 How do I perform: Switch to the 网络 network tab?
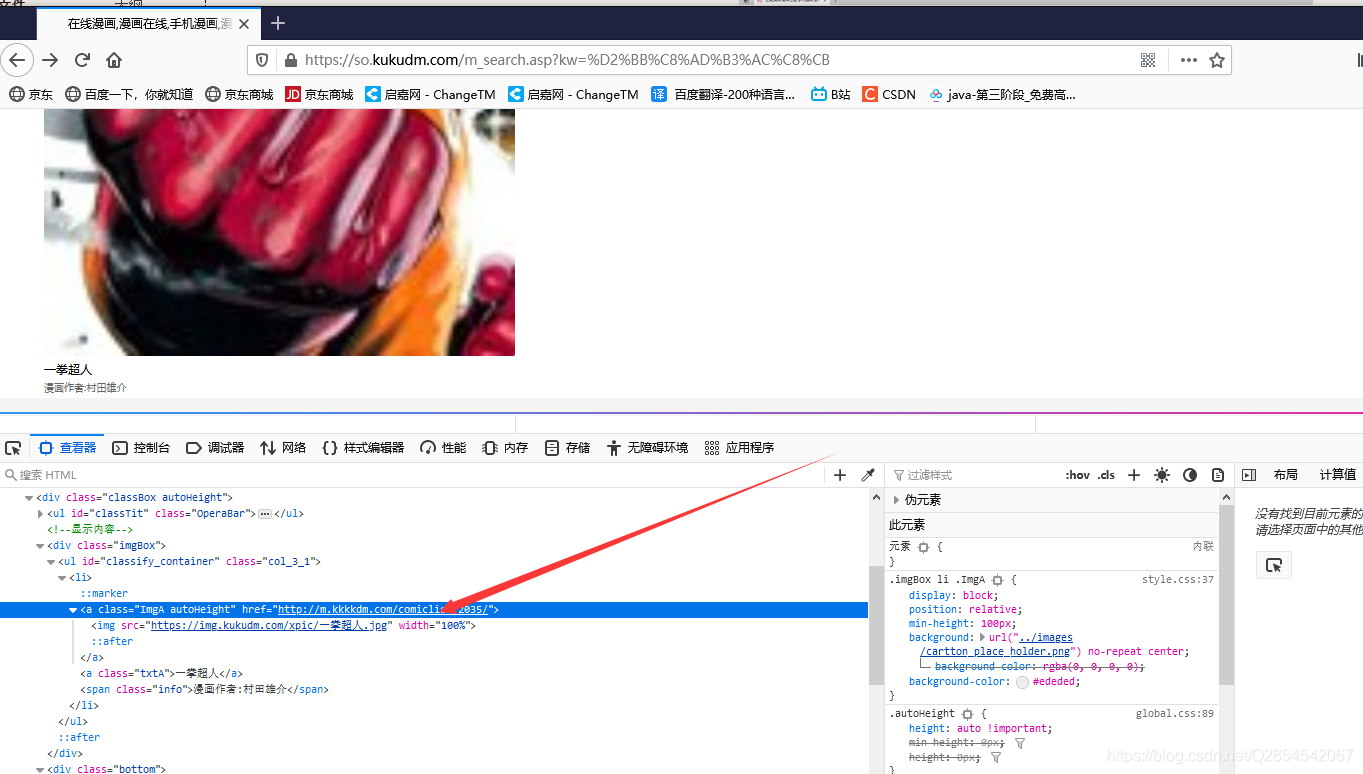[283, 448]
